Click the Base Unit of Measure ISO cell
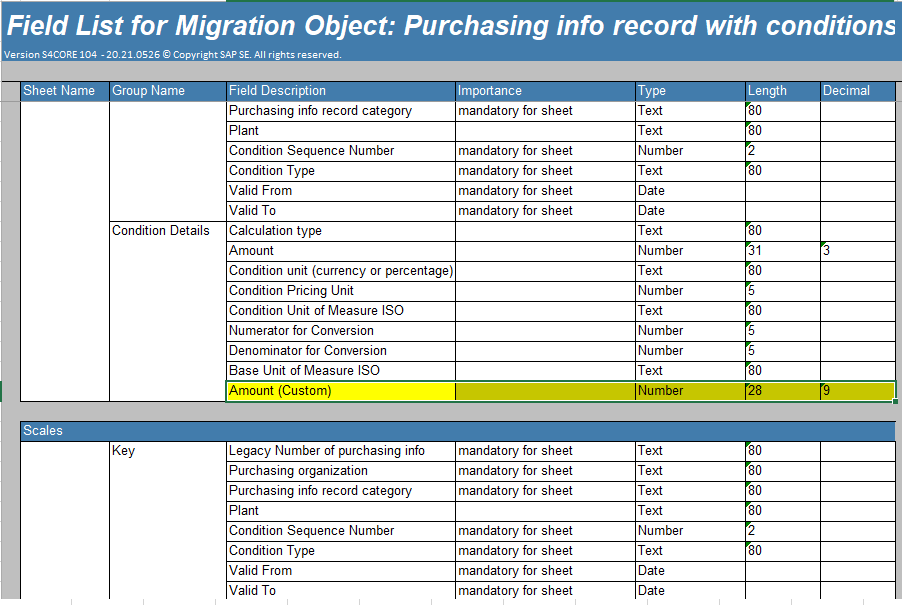The height and width of the screenshot is (605, 902). click(341, 371)
